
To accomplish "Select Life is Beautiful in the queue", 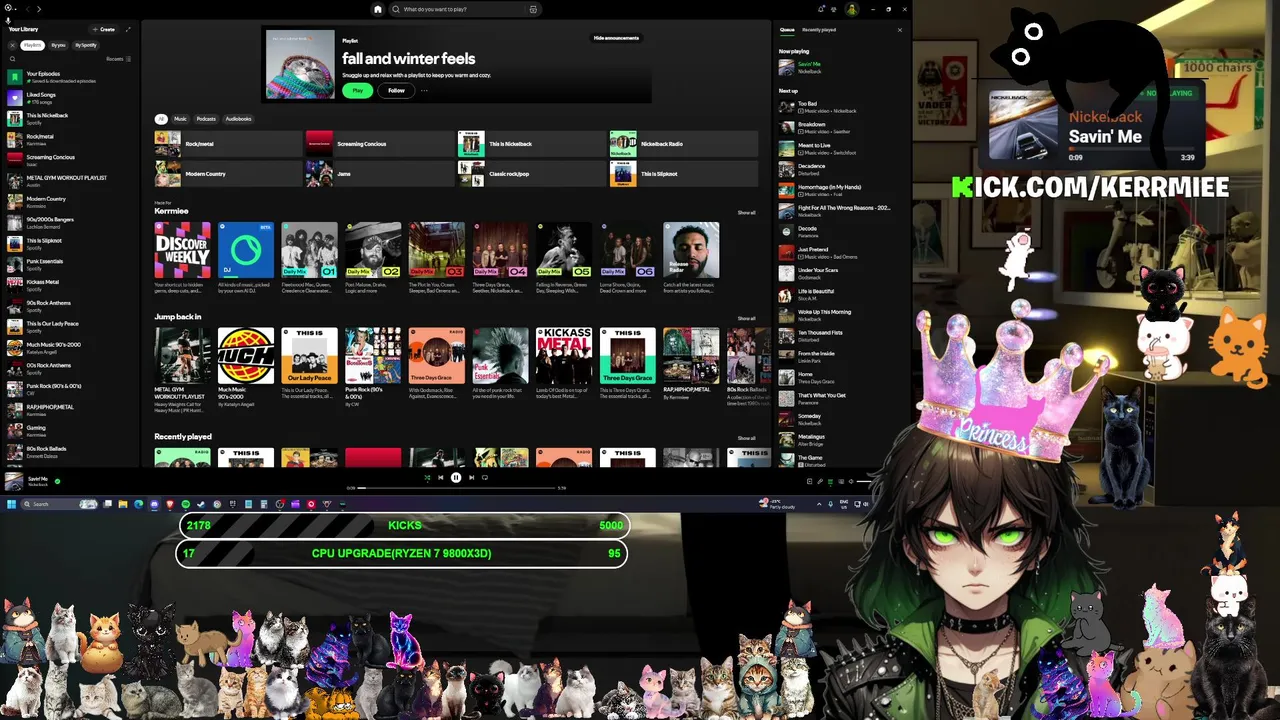I will (841, 295).
